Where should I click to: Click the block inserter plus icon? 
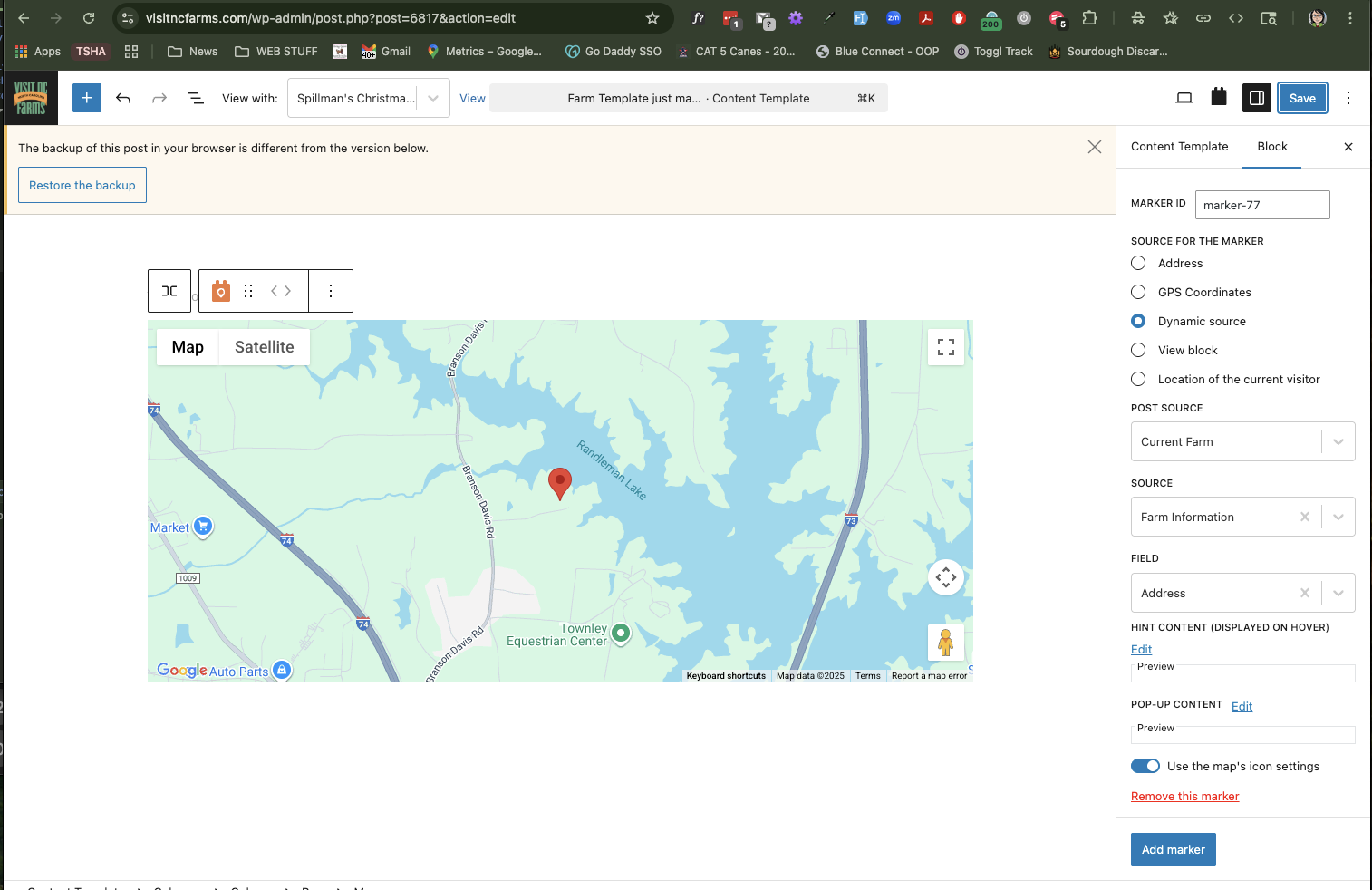(87, 98)
